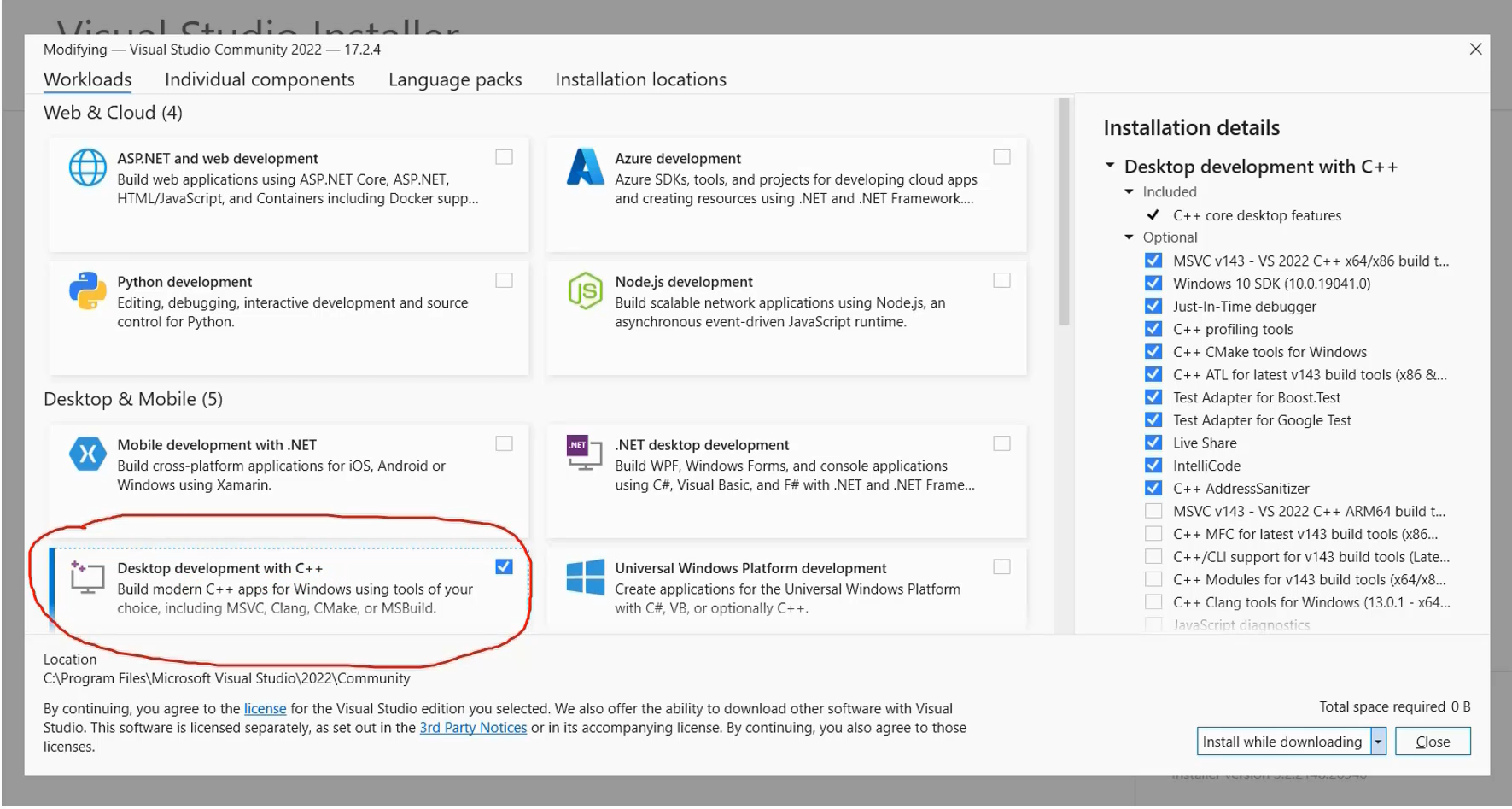The image size is (1512, 809).
Task: Disable the Live Share component
Action: click(x=1153, y=443)
